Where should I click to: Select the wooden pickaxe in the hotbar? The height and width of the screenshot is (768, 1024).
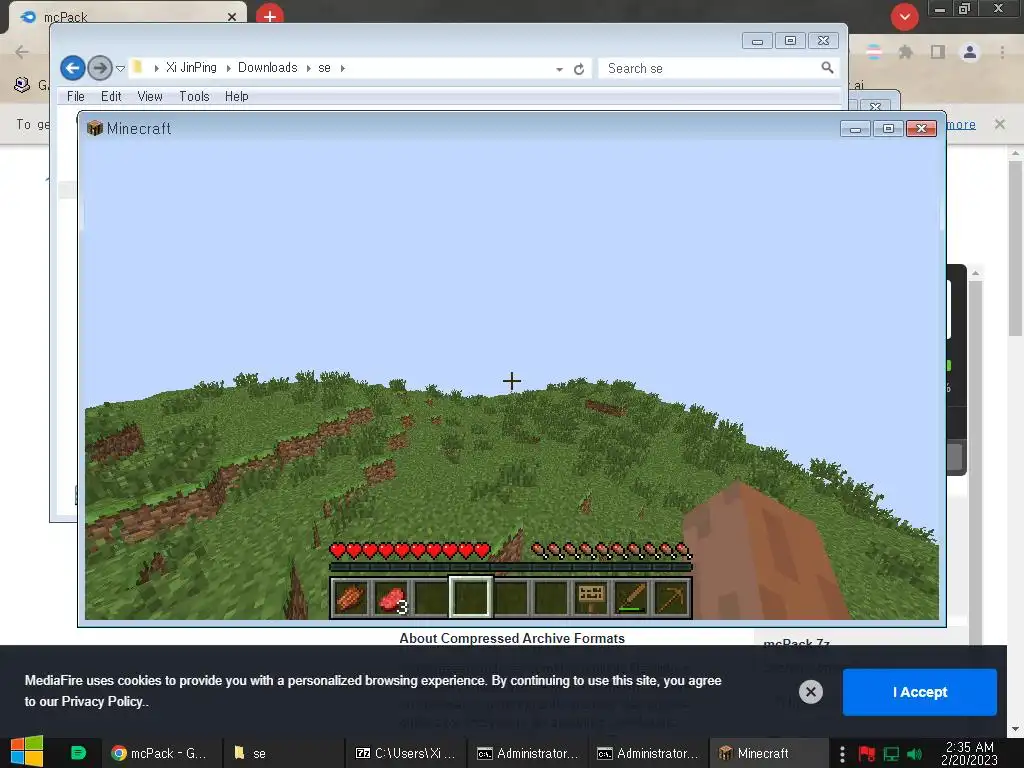coord(672,598)
